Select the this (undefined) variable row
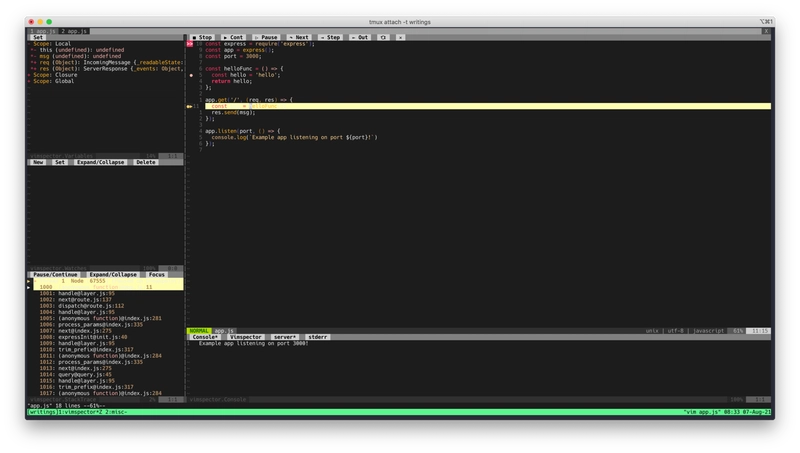Screen dimensions: 800x453 [82, 50]
